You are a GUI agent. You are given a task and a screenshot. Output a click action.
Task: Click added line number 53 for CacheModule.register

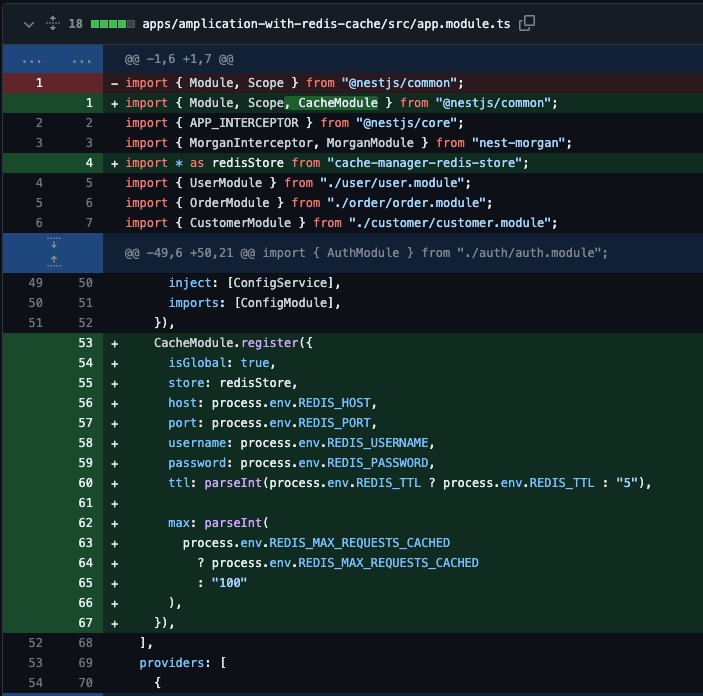pos(86,343)
